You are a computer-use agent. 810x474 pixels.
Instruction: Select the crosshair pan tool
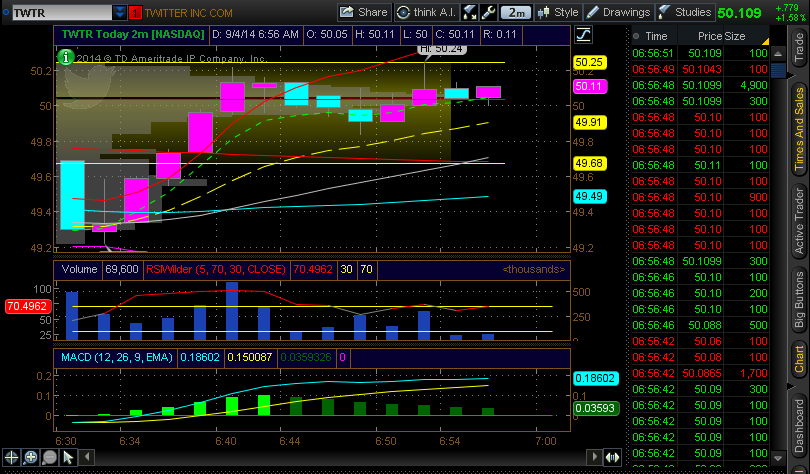pos(11,457)
